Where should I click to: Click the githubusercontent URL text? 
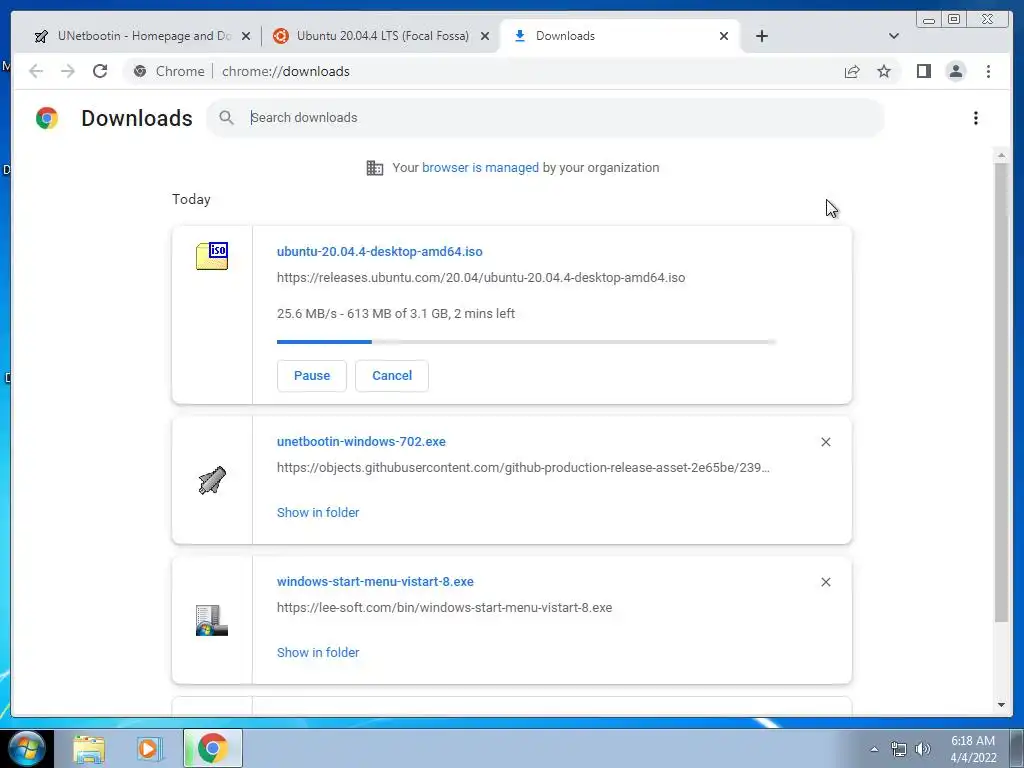pyautogui.click(x=523, y=468)
